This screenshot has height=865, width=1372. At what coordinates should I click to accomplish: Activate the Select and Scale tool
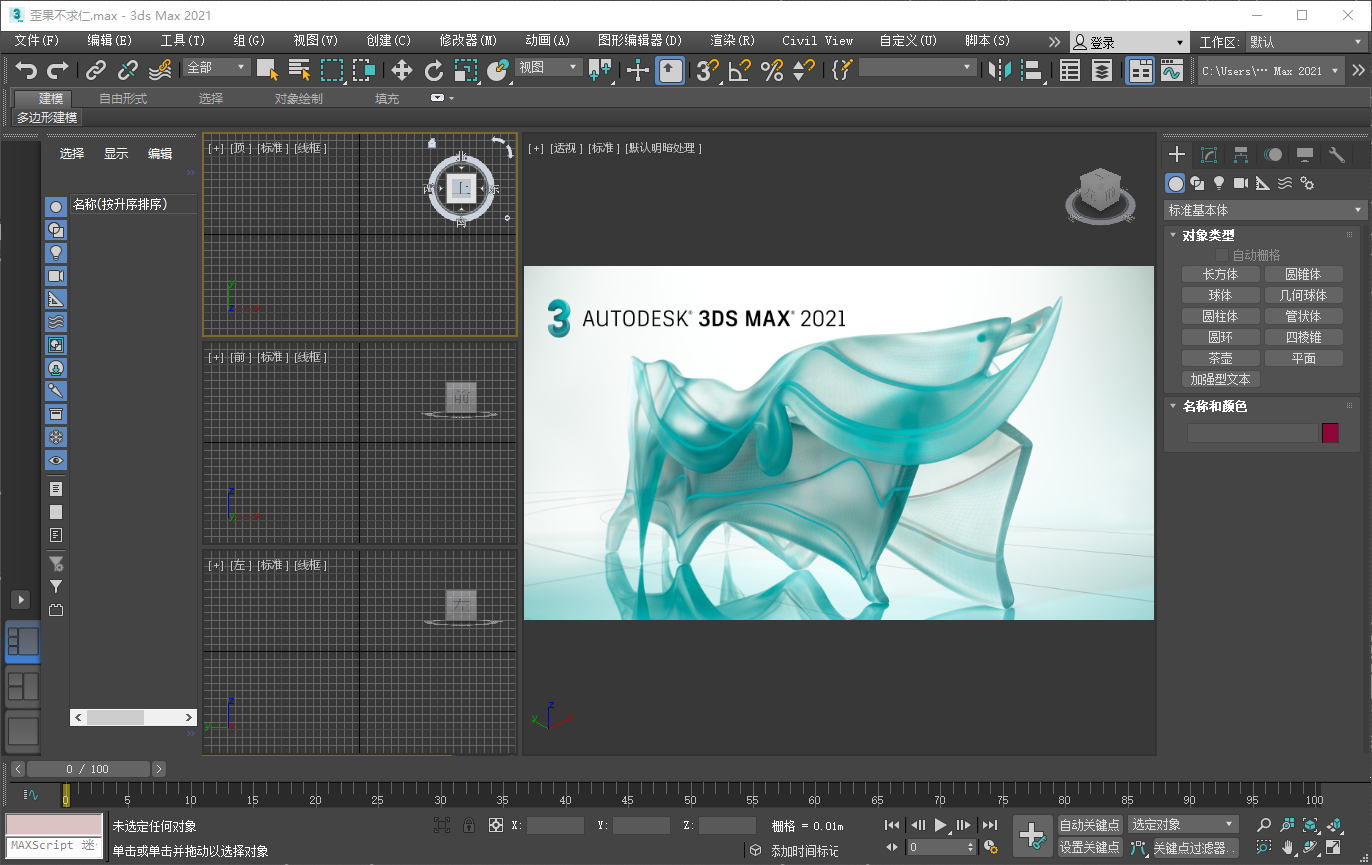(x=466, y=69)
